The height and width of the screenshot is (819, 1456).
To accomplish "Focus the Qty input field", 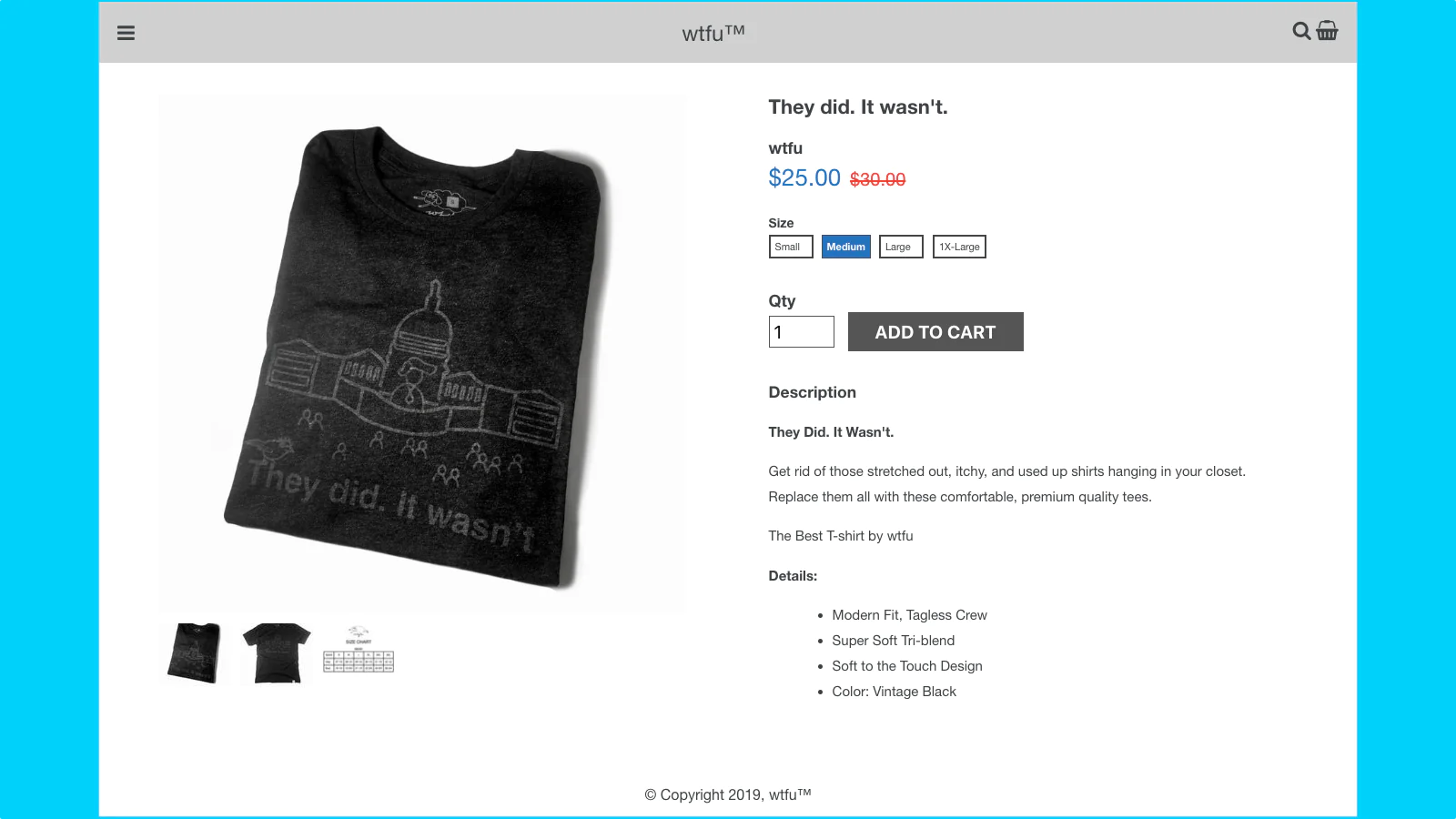I will [802, 332].
